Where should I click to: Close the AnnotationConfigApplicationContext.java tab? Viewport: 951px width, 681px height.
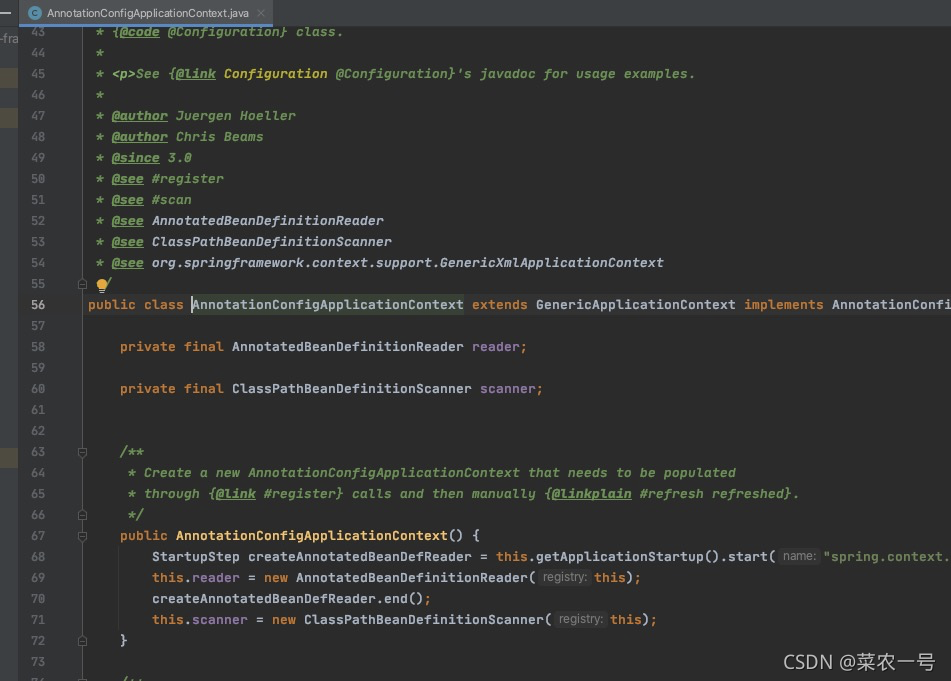(x=261, y=13)
